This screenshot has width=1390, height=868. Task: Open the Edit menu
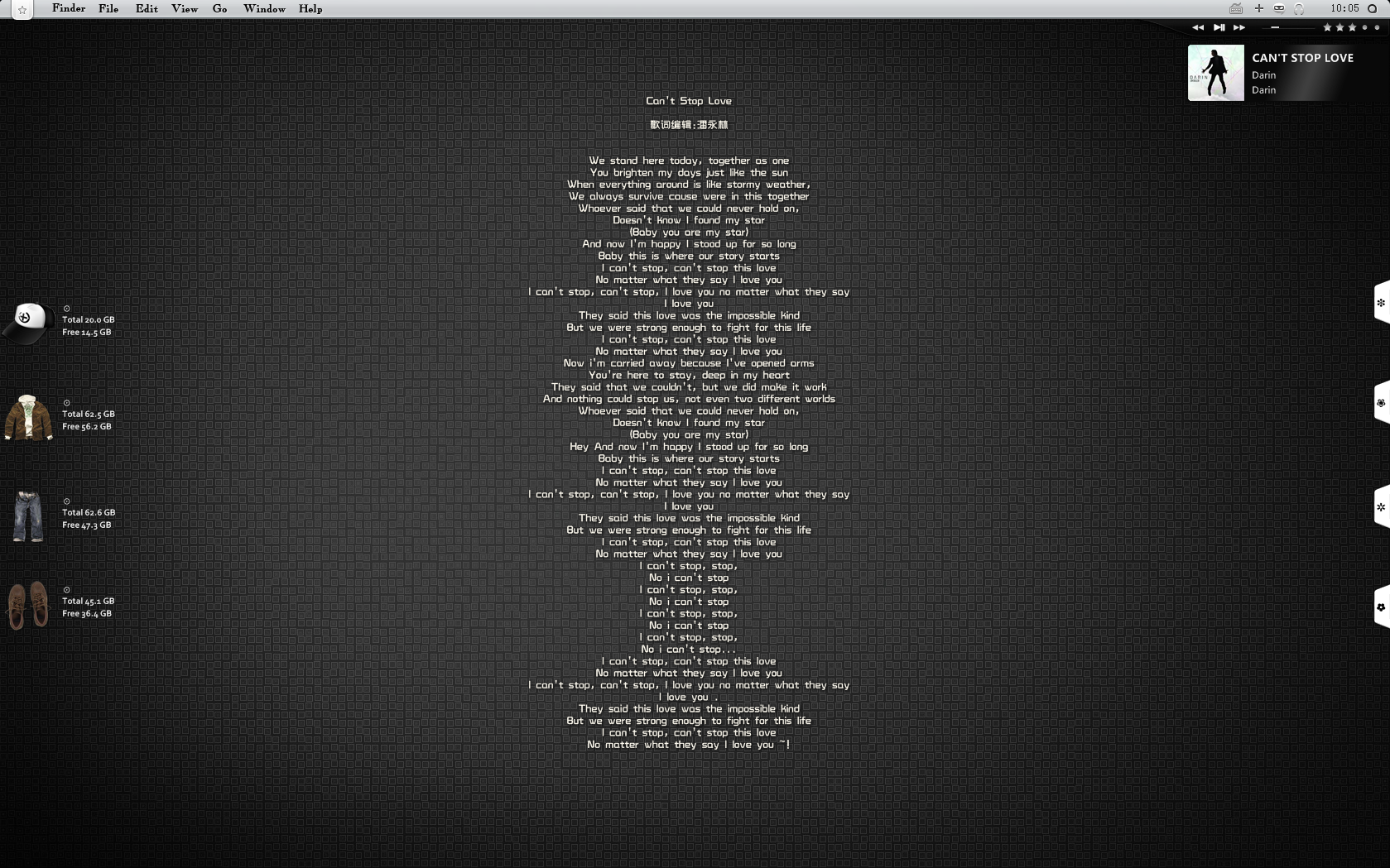(147, 8)
